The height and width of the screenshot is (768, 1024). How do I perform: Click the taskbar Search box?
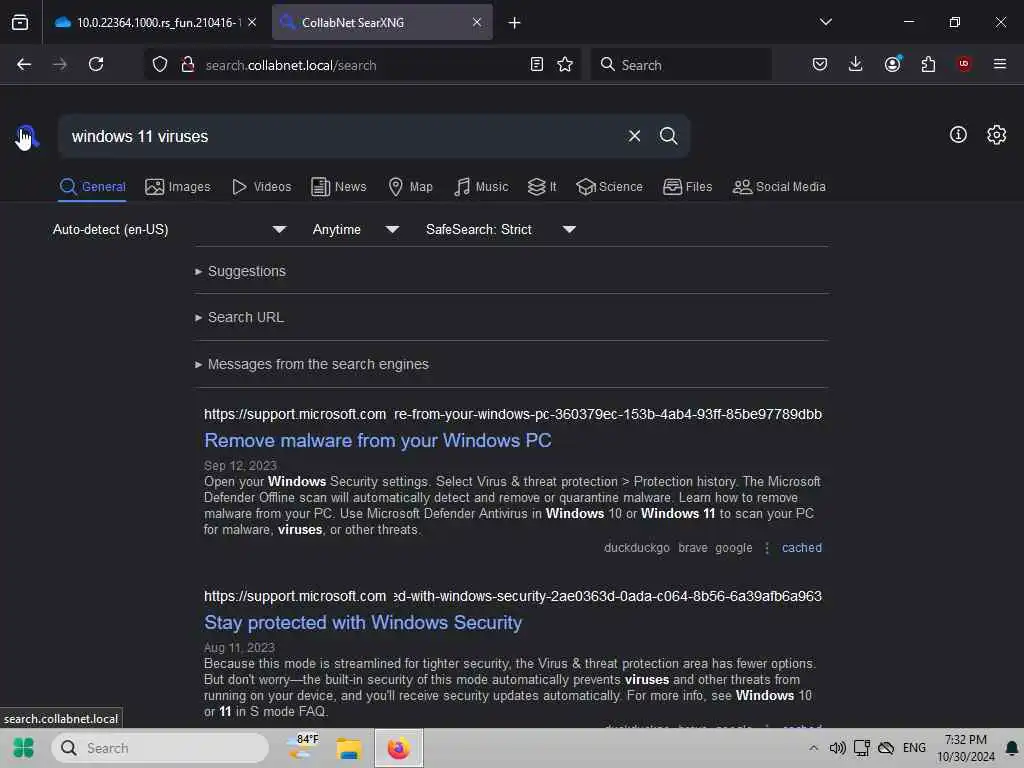coord(160,748)
